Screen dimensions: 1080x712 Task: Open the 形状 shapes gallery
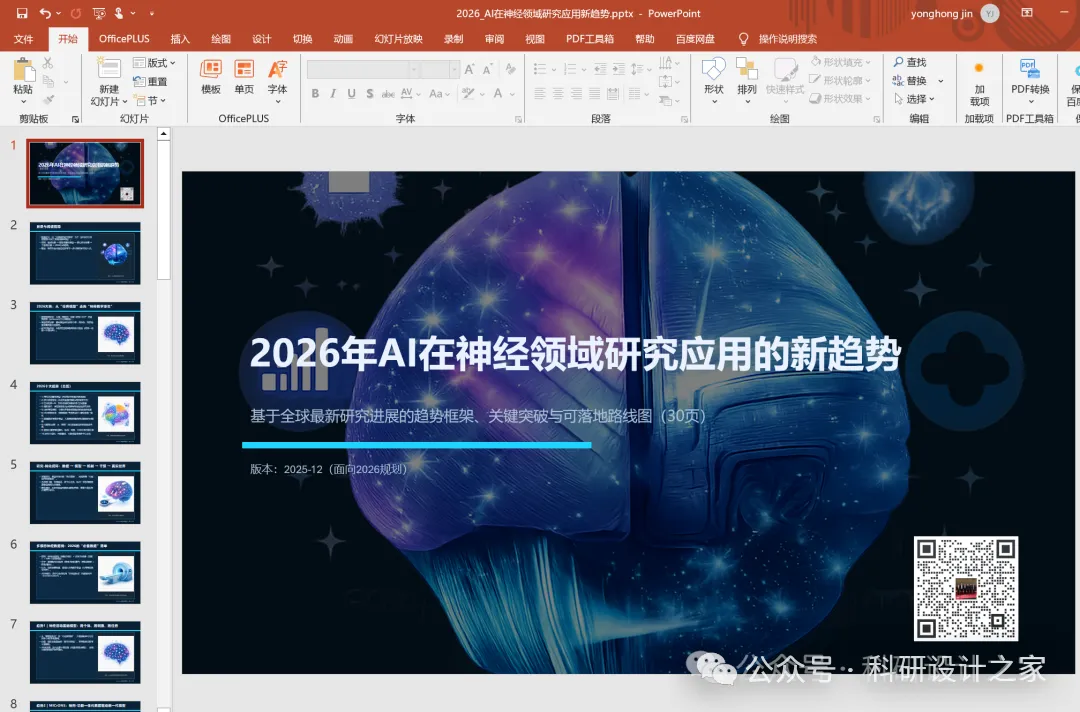pos(714,80)
